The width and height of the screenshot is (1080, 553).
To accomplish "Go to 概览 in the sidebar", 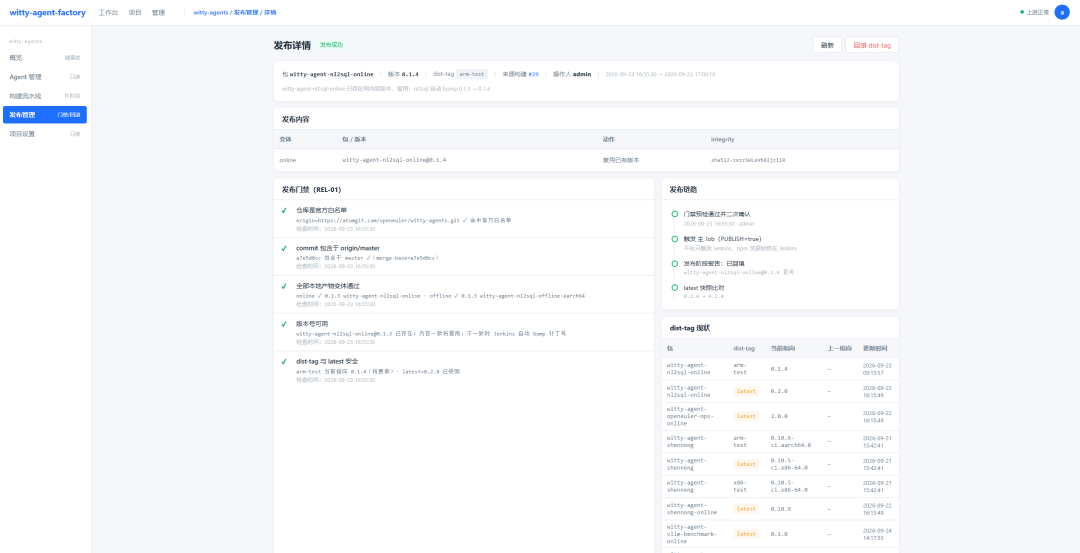I will pyautogui.click(x=45, y=58).
